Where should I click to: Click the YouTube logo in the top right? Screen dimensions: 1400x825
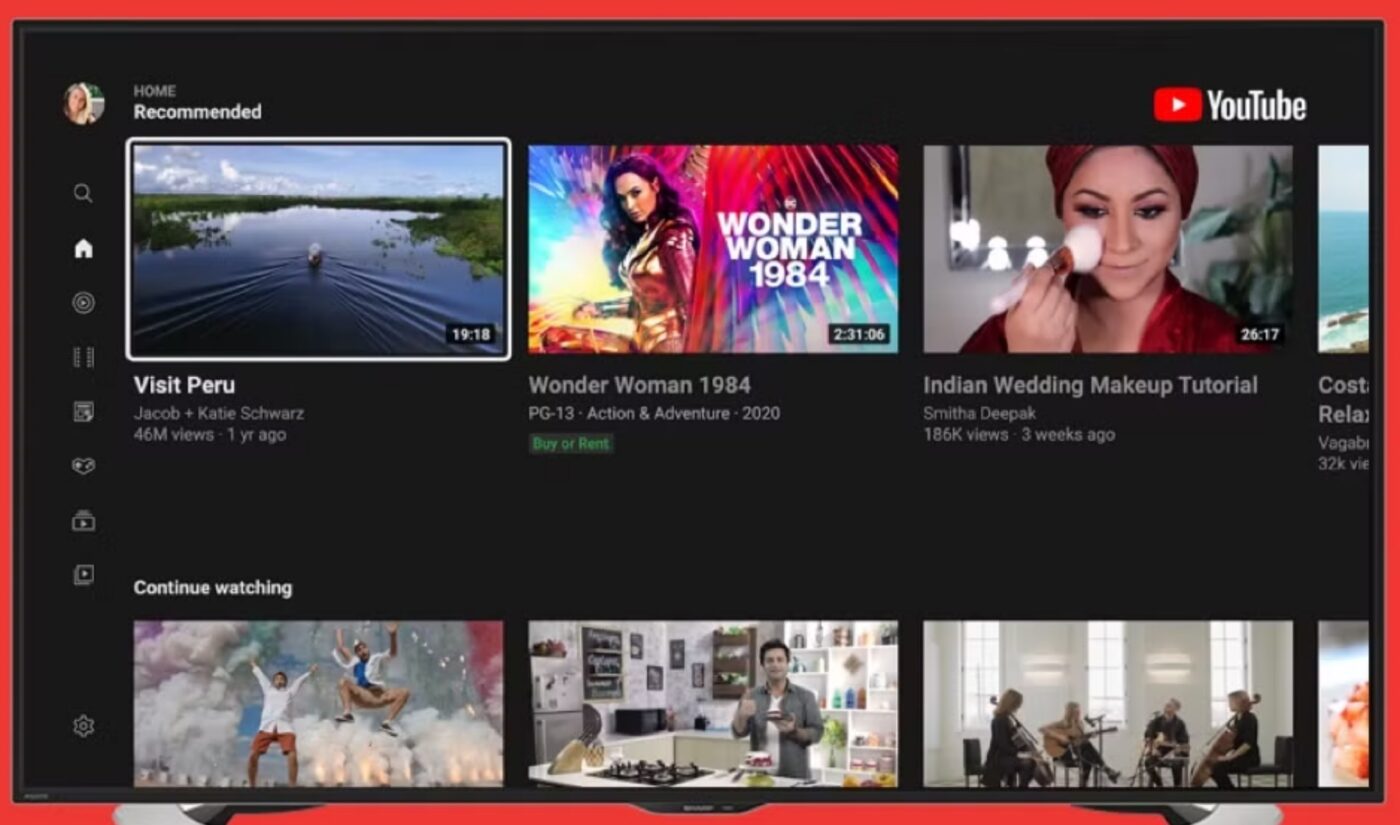point(1230,104)
